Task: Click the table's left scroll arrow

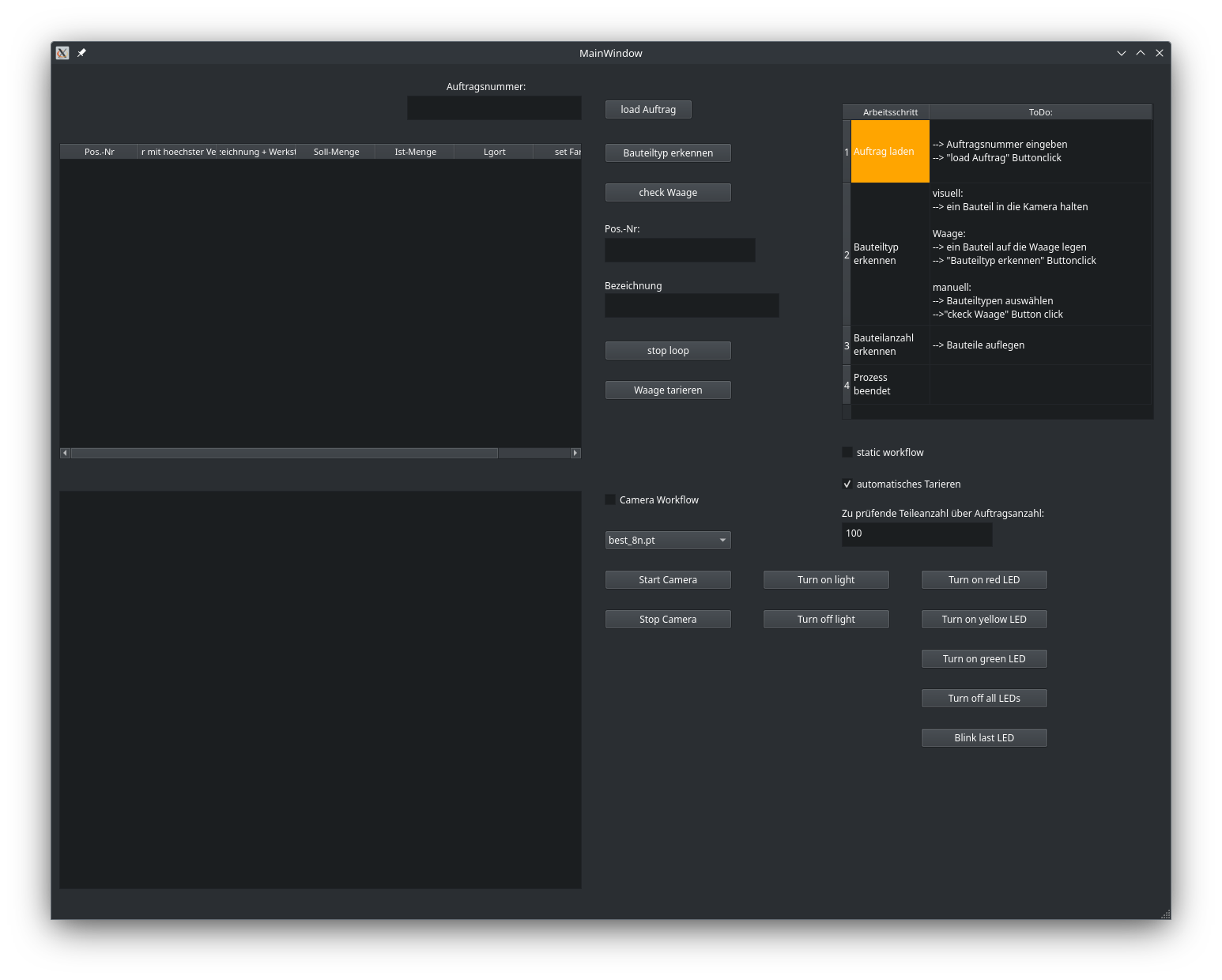Action: [65, 453]
